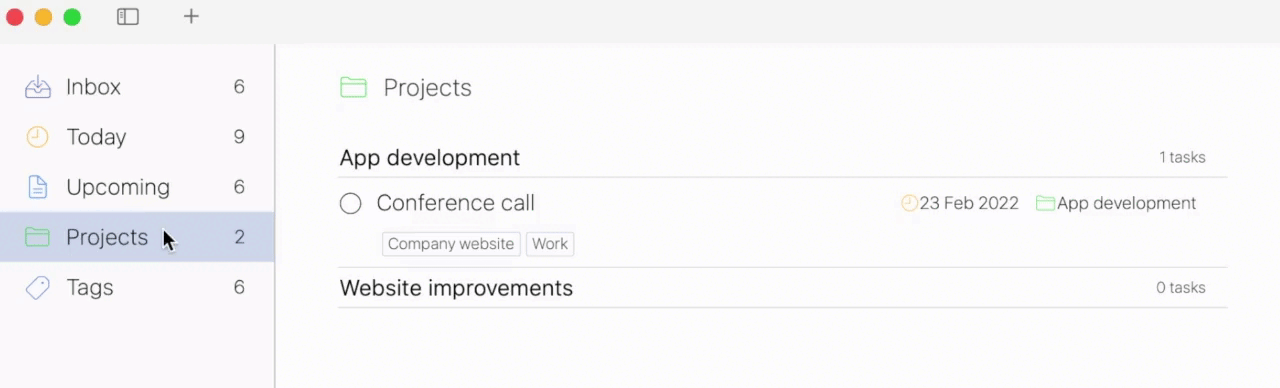Mark Conference call as complete
The width and height of the screenshot is (1280, 388).
tap(350, 204)
